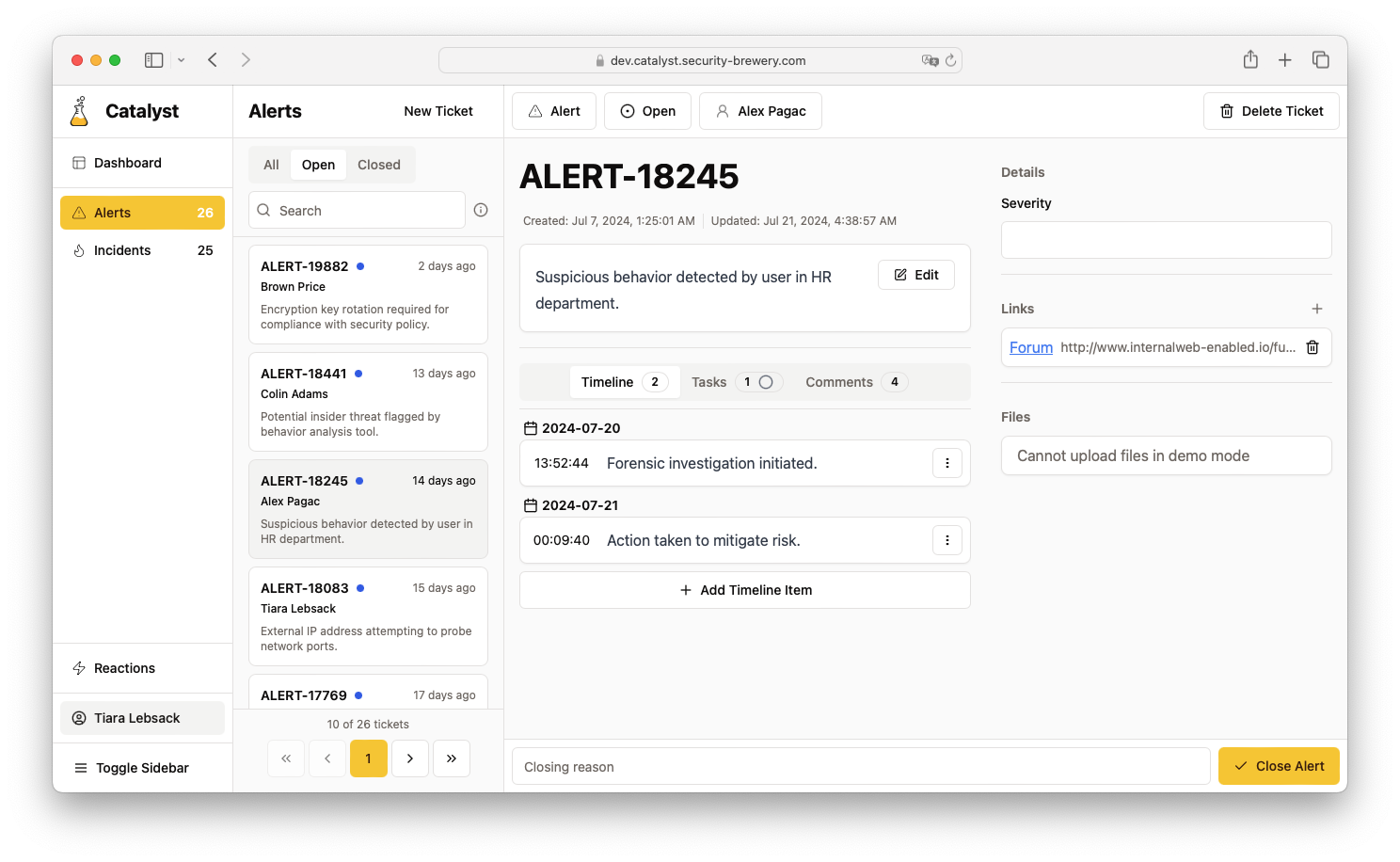
Task: Go to next page of tickets
Action: pyautogui.click(x=409, y=758)
